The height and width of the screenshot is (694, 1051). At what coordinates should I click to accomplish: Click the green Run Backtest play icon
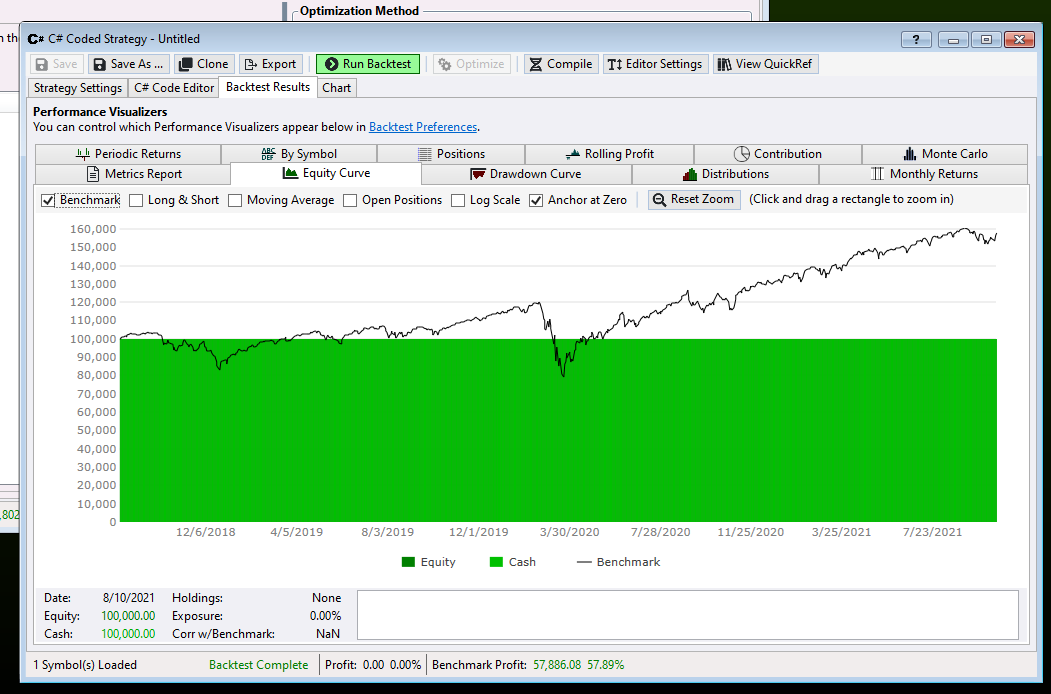click(x=331, y=64)
